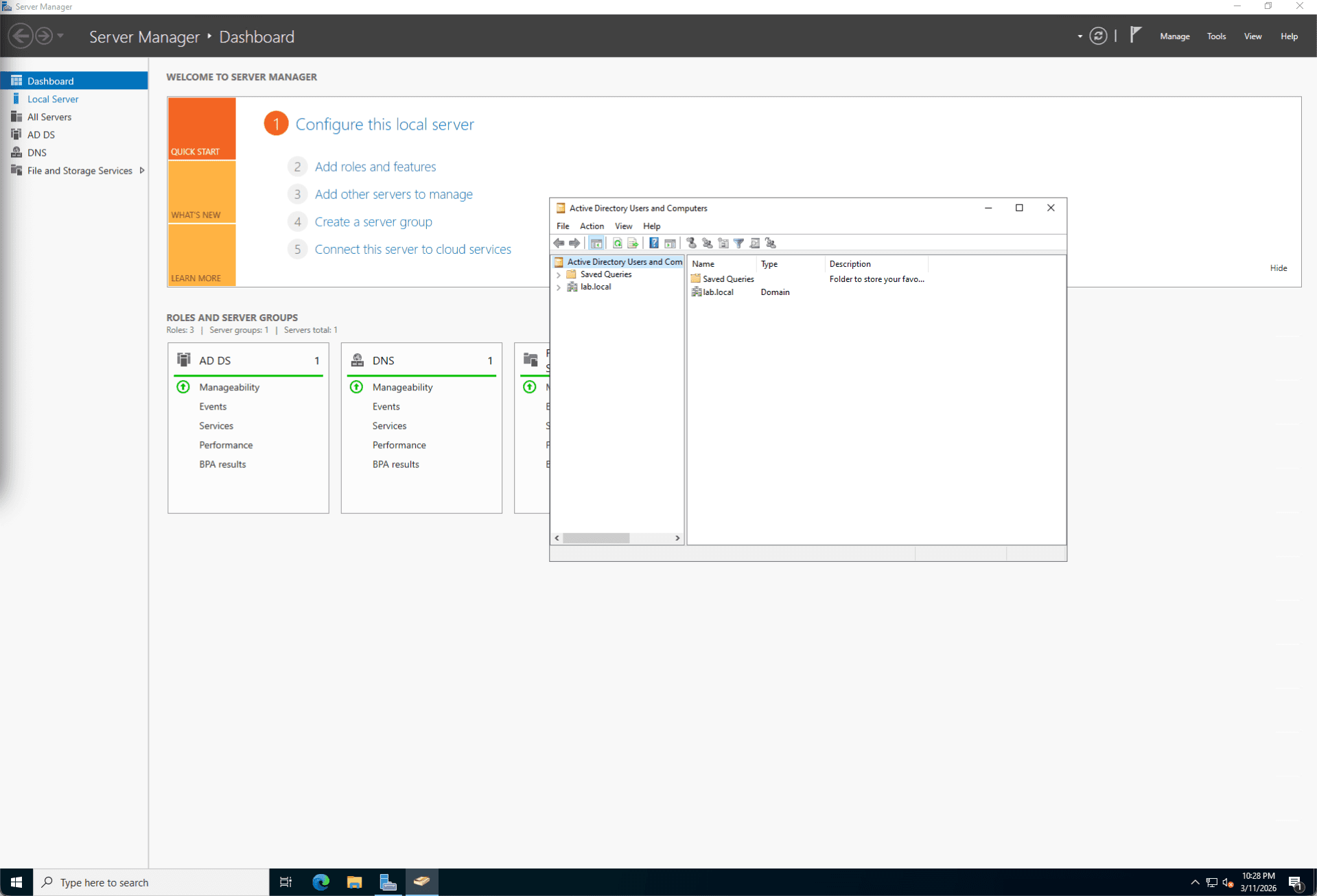Image resolution: width=1317 pixels, height=896 pixels.
Task: Click the Find objects toolbar icon
Action: [x=754, y=243]
